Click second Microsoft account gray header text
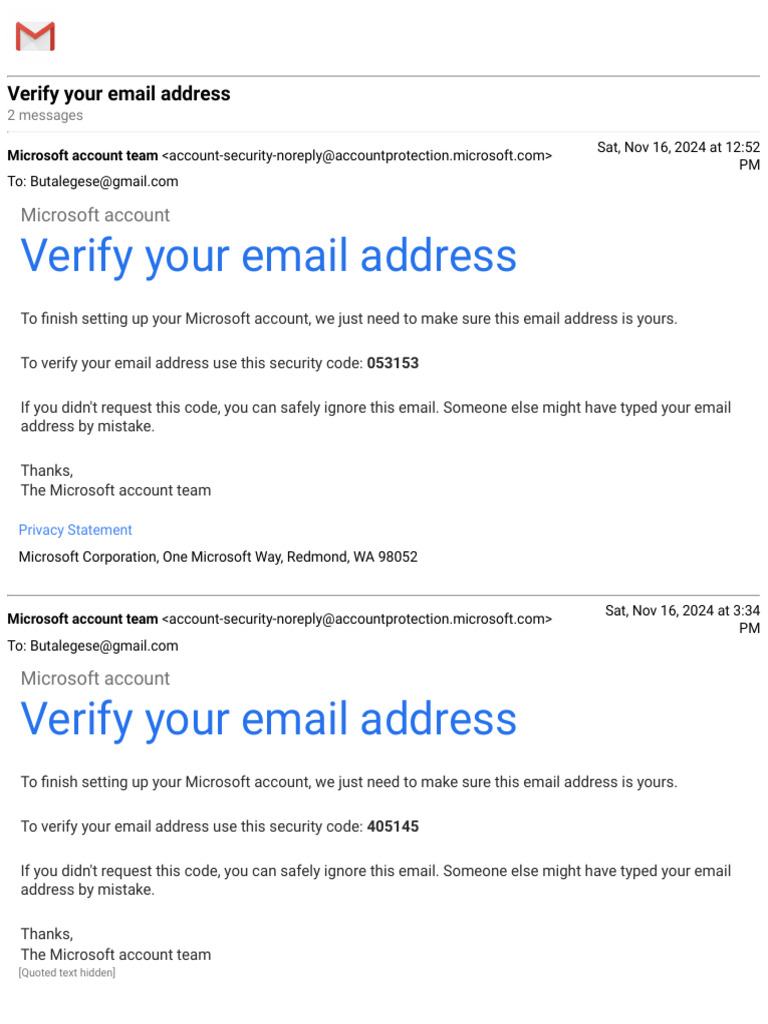Screen dimensions: 768x1024 [x=95, y=678]
